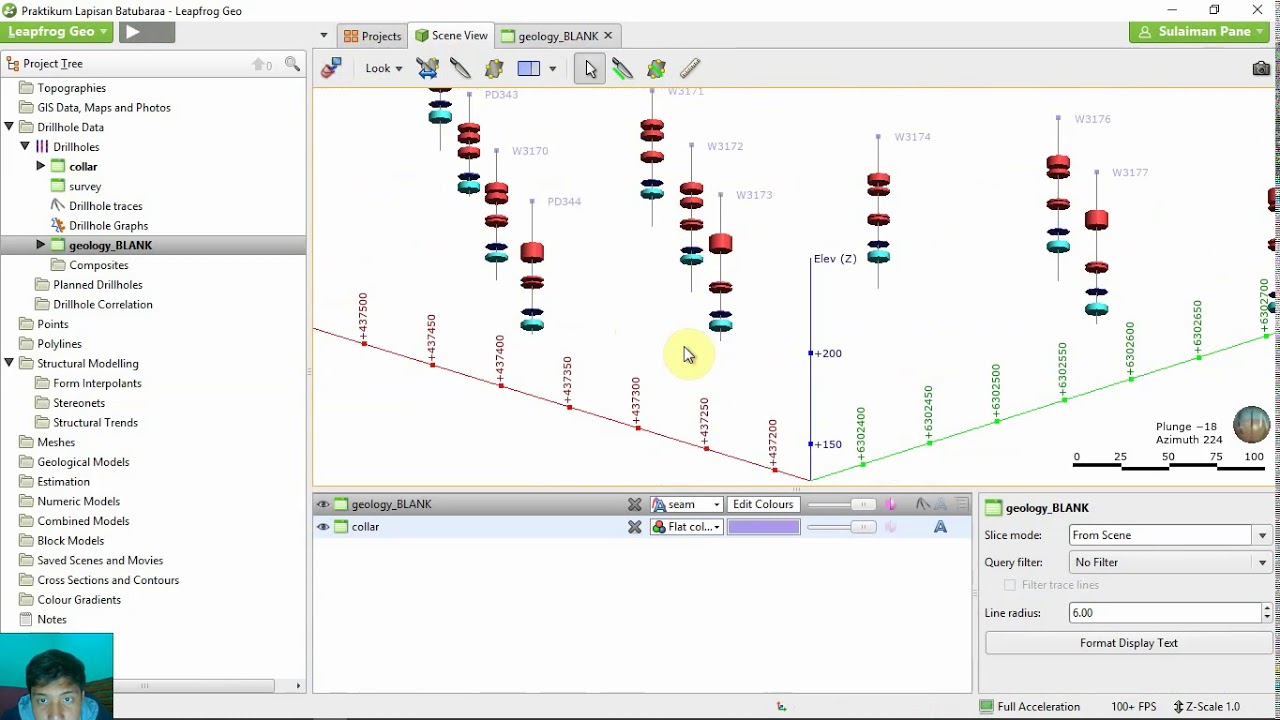Switch to the Scene View tab

pos(451,36)
